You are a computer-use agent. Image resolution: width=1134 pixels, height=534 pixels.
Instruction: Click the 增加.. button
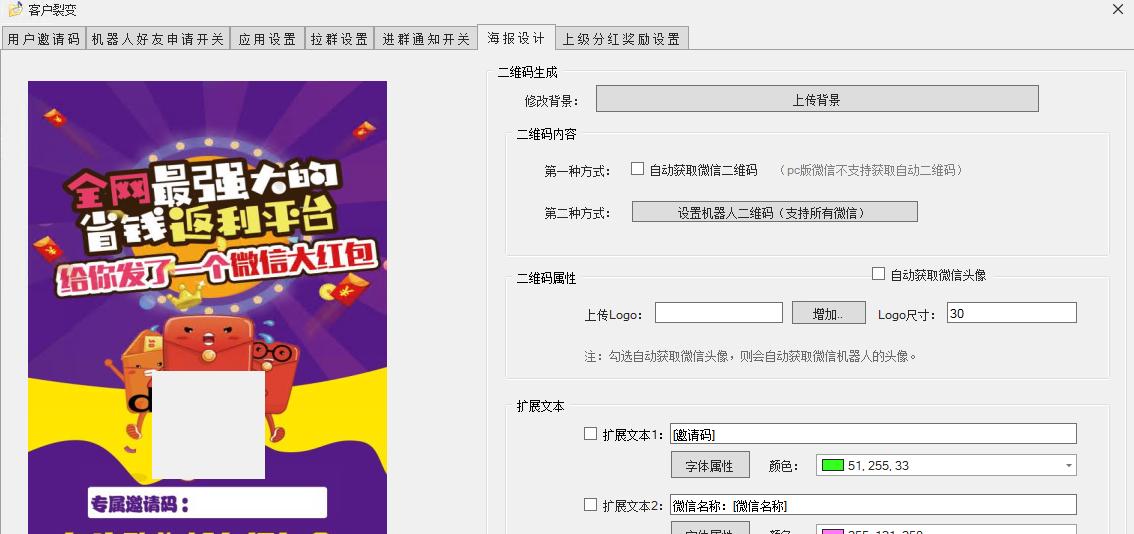tap(828, 313)
